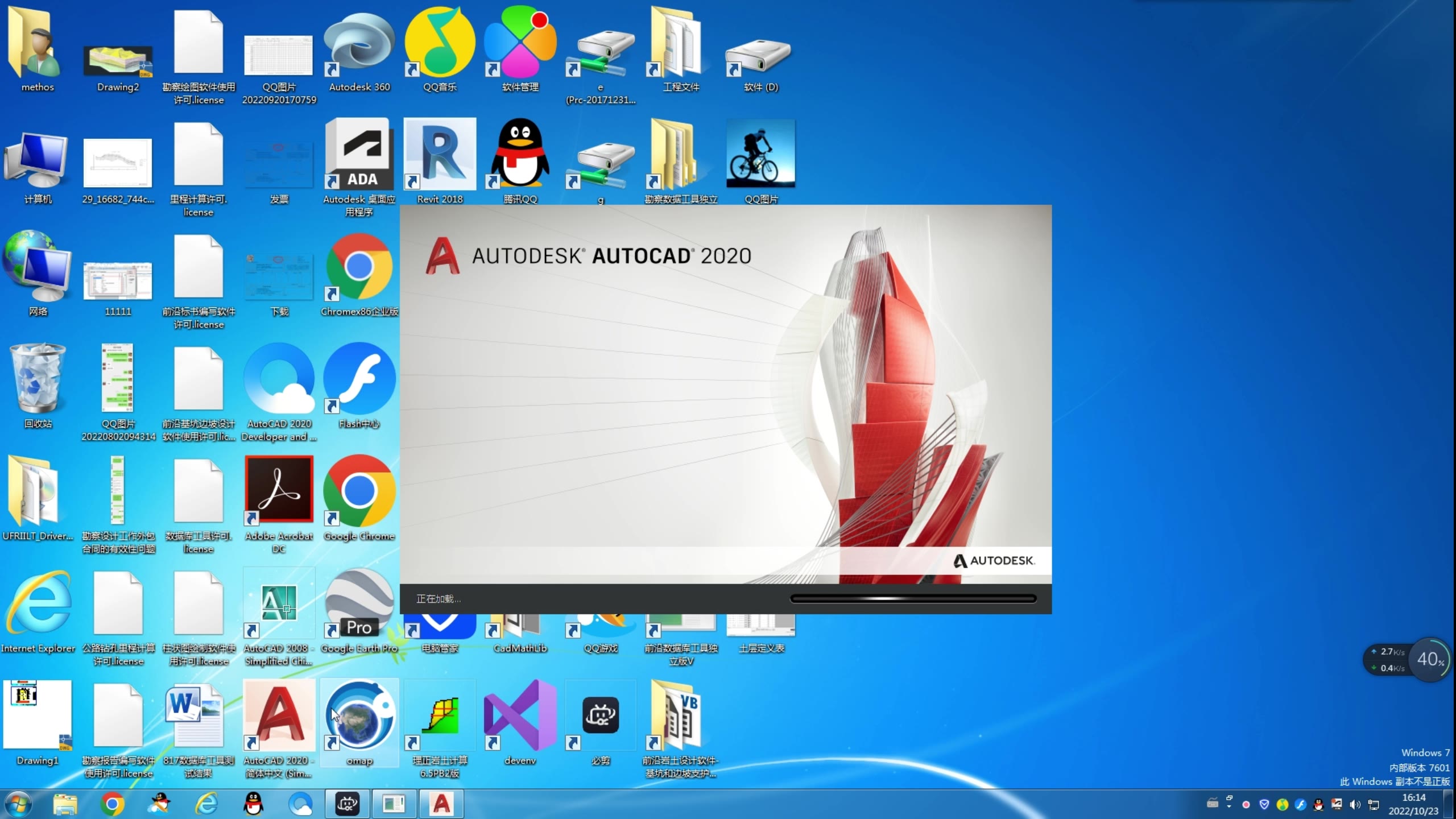This screenshot has width=1456, height=819.
Task: Open Internet Explorer from the taskbar
Action: pyautogui.click(x=206, y=804)
